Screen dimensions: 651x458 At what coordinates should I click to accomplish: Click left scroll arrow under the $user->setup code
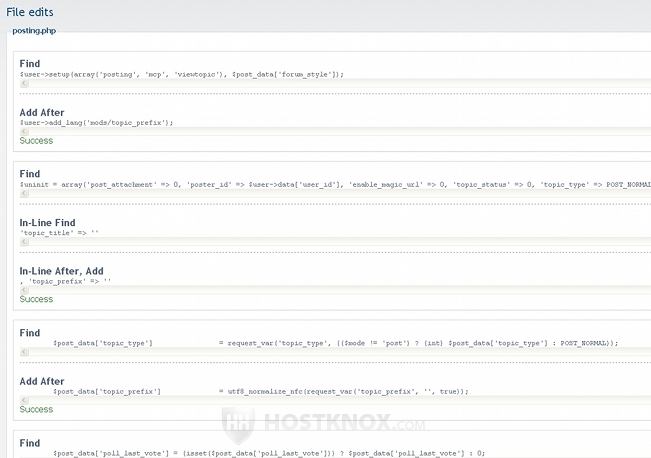[x=24, y=84]
